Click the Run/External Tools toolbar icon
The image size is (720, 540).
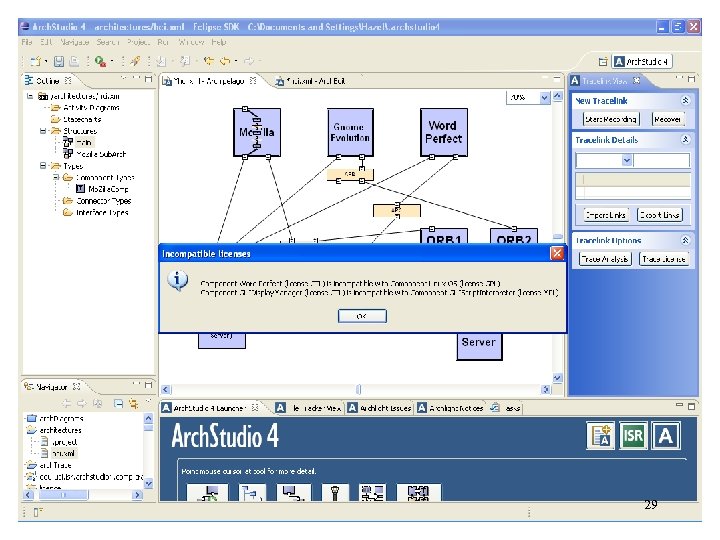pyautogui.click(x=100, y=61)
